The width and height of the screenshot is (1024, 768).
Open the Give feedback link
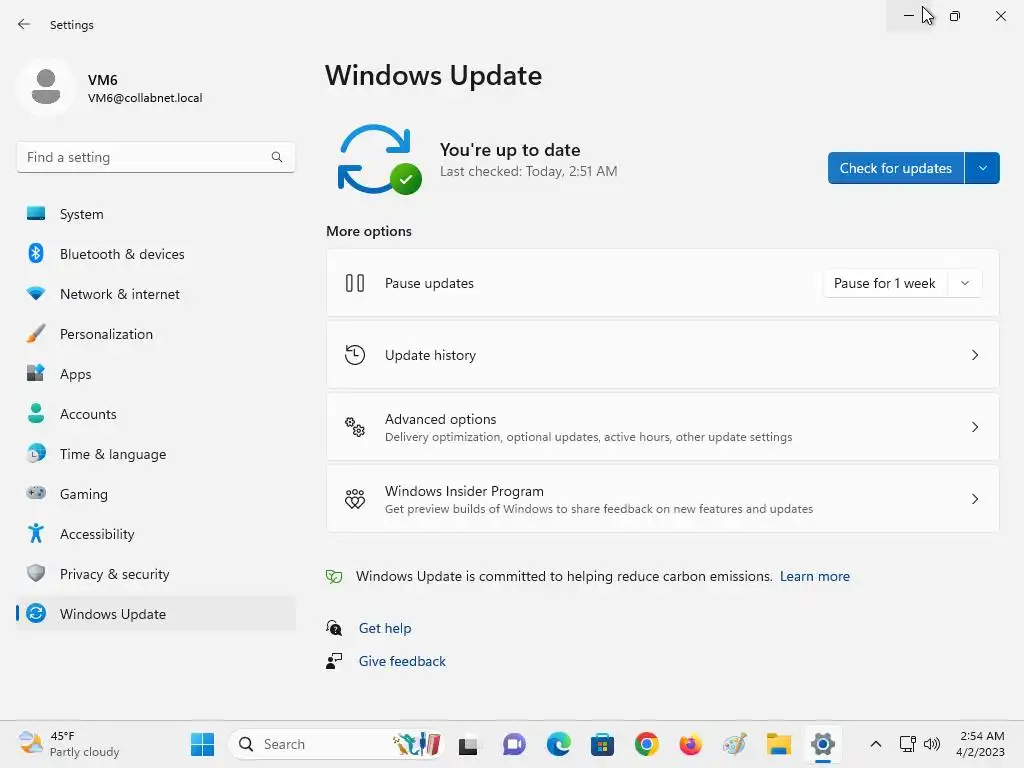tap(402, 661)
